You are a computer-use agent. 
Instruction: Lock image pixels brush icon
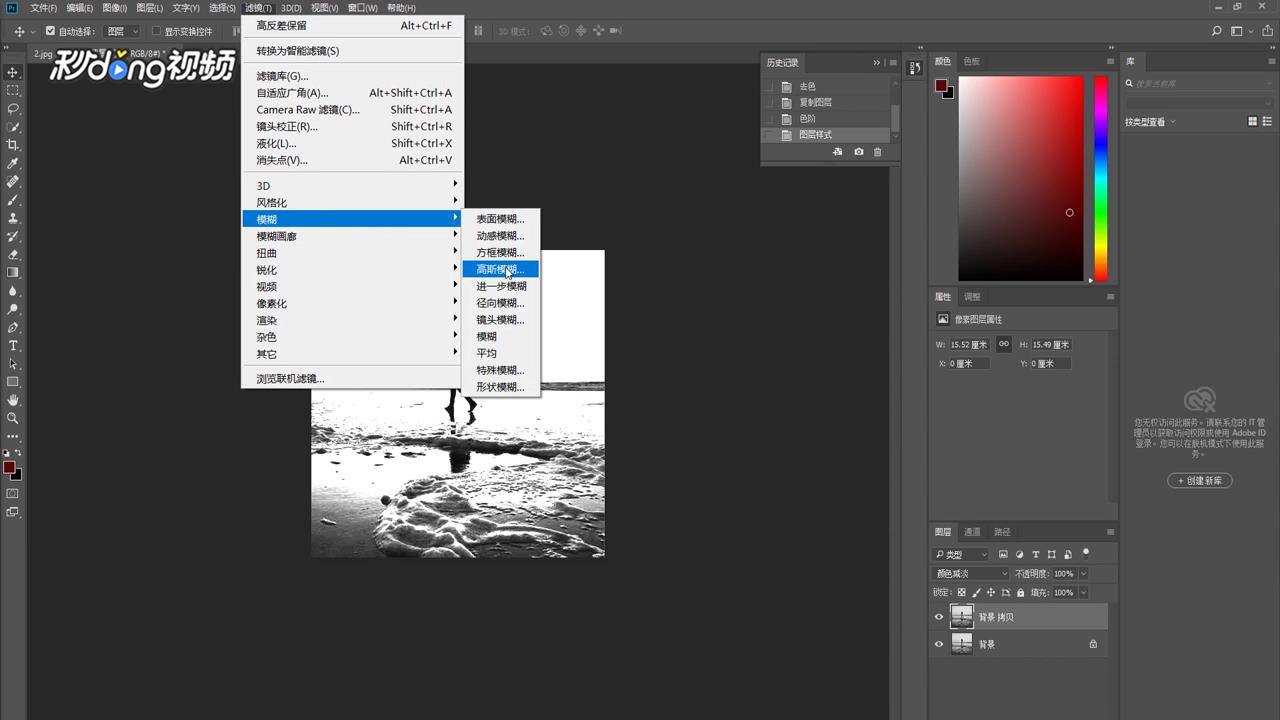(976, 592)
